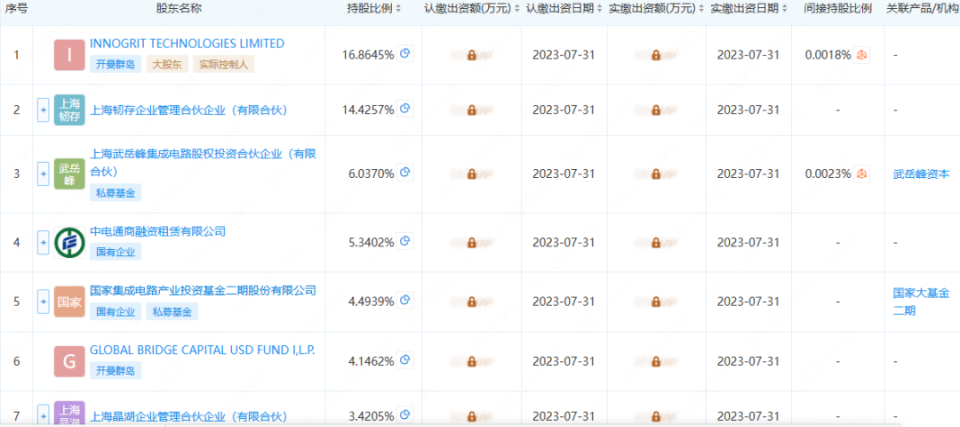Click VIP lock in row 1 认缴出资额
960x427 pixels.
coord(471,55)
